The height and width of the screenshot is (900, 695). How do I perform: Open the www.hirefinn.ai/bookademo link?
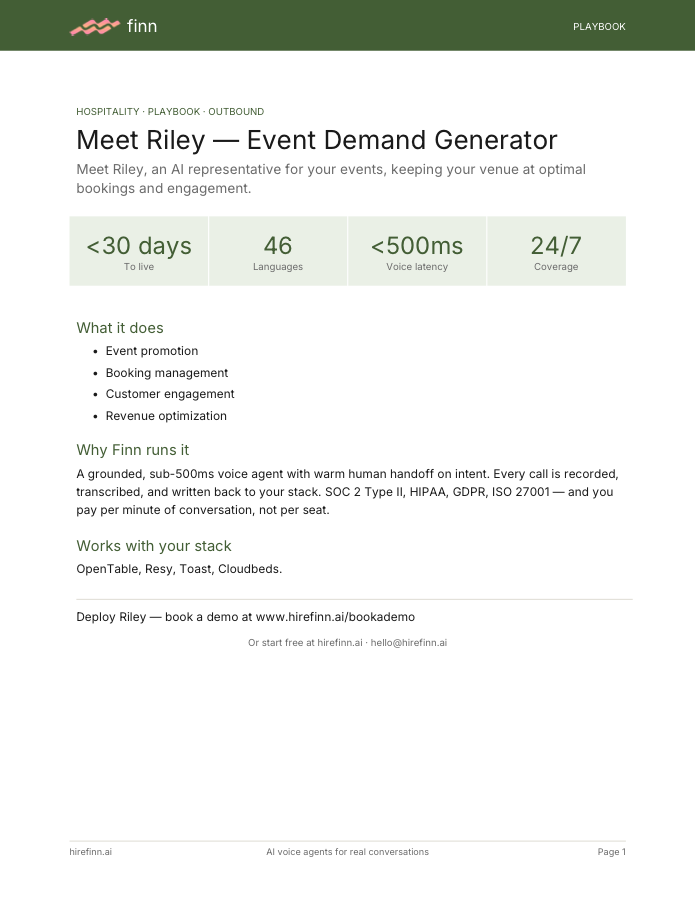[x=335, y=617]
